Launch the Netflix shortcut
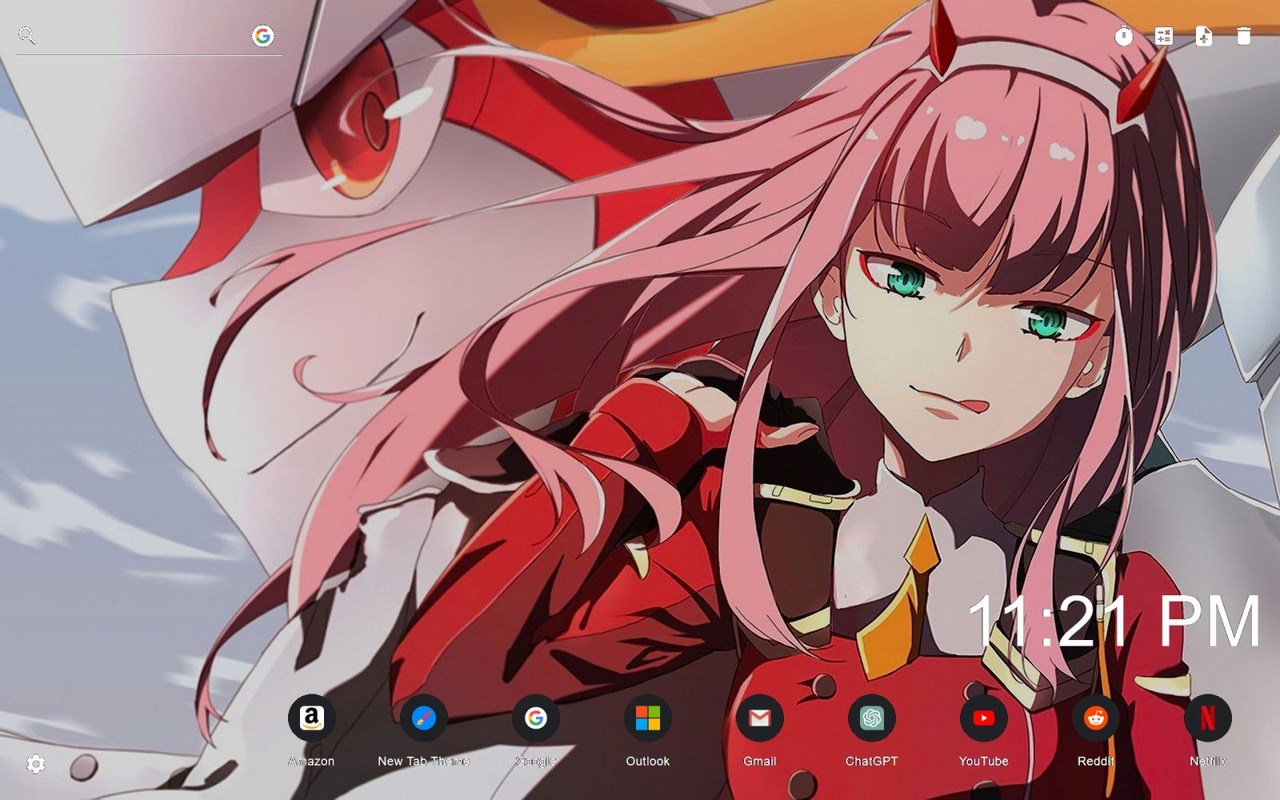This screenshot has height=800, width=1280. (x=1208, y=718)
